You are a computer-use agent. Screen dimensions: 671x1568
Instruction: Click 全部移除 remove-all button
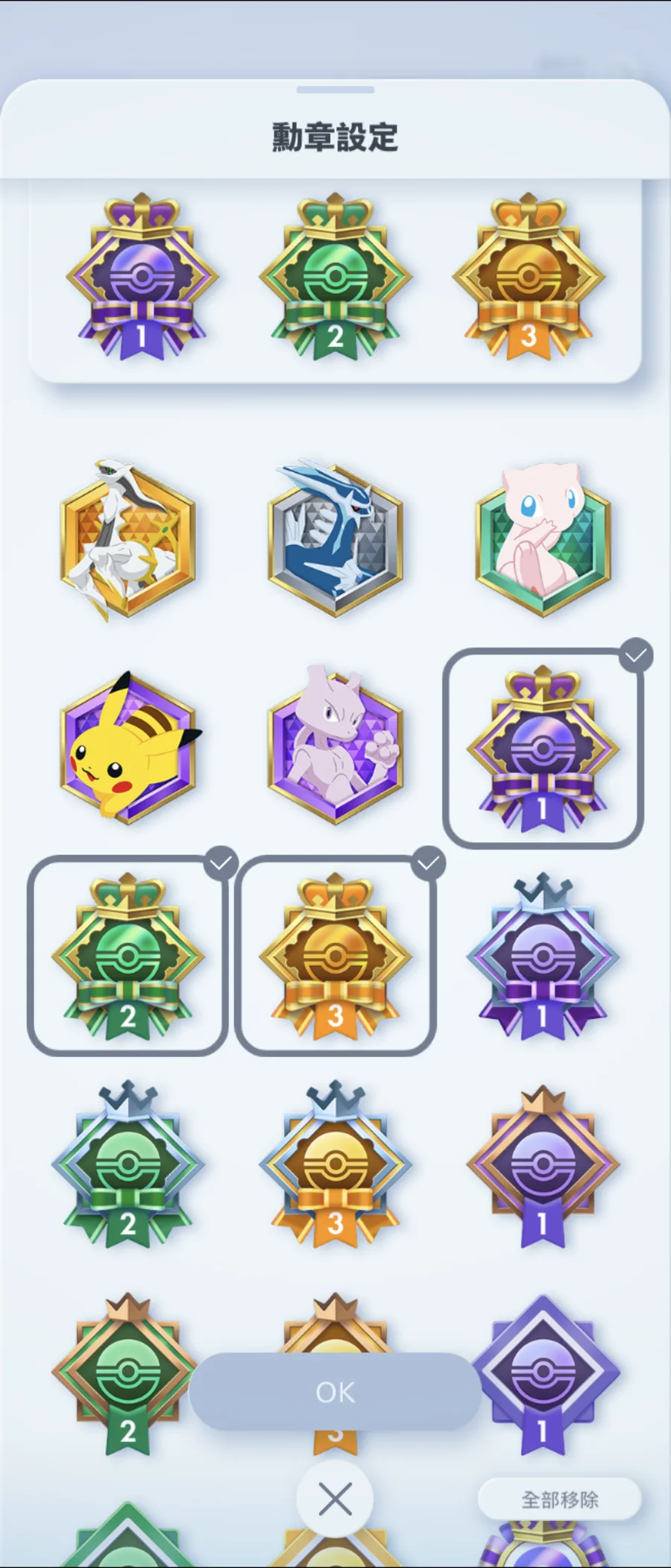click(x=559, y=1499)
